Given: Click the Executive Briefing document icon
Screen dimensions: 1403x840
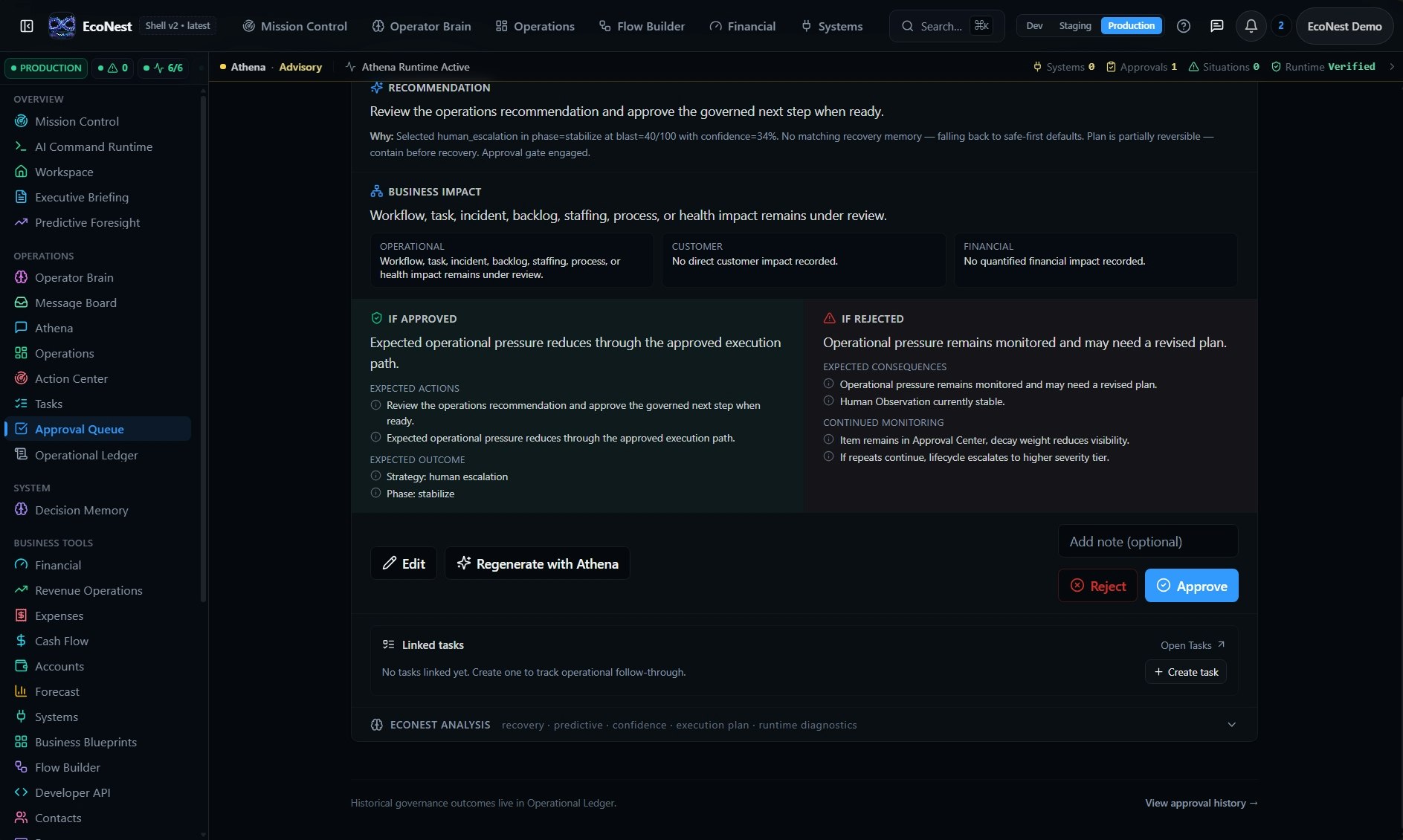Looking at the screenshot, I should [21, 197].
